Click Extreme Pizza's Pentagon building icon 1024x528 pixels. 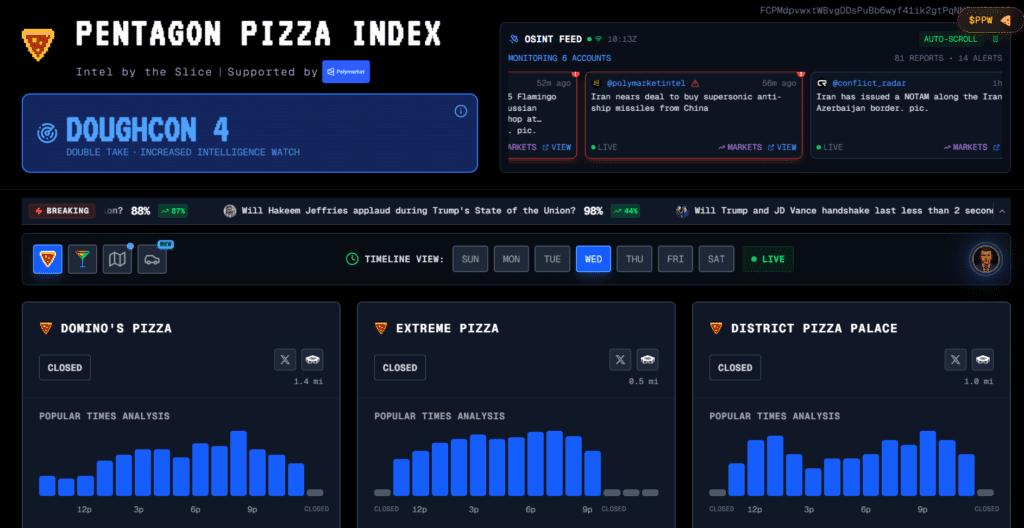pyautogui.click(x=648, y=359)
